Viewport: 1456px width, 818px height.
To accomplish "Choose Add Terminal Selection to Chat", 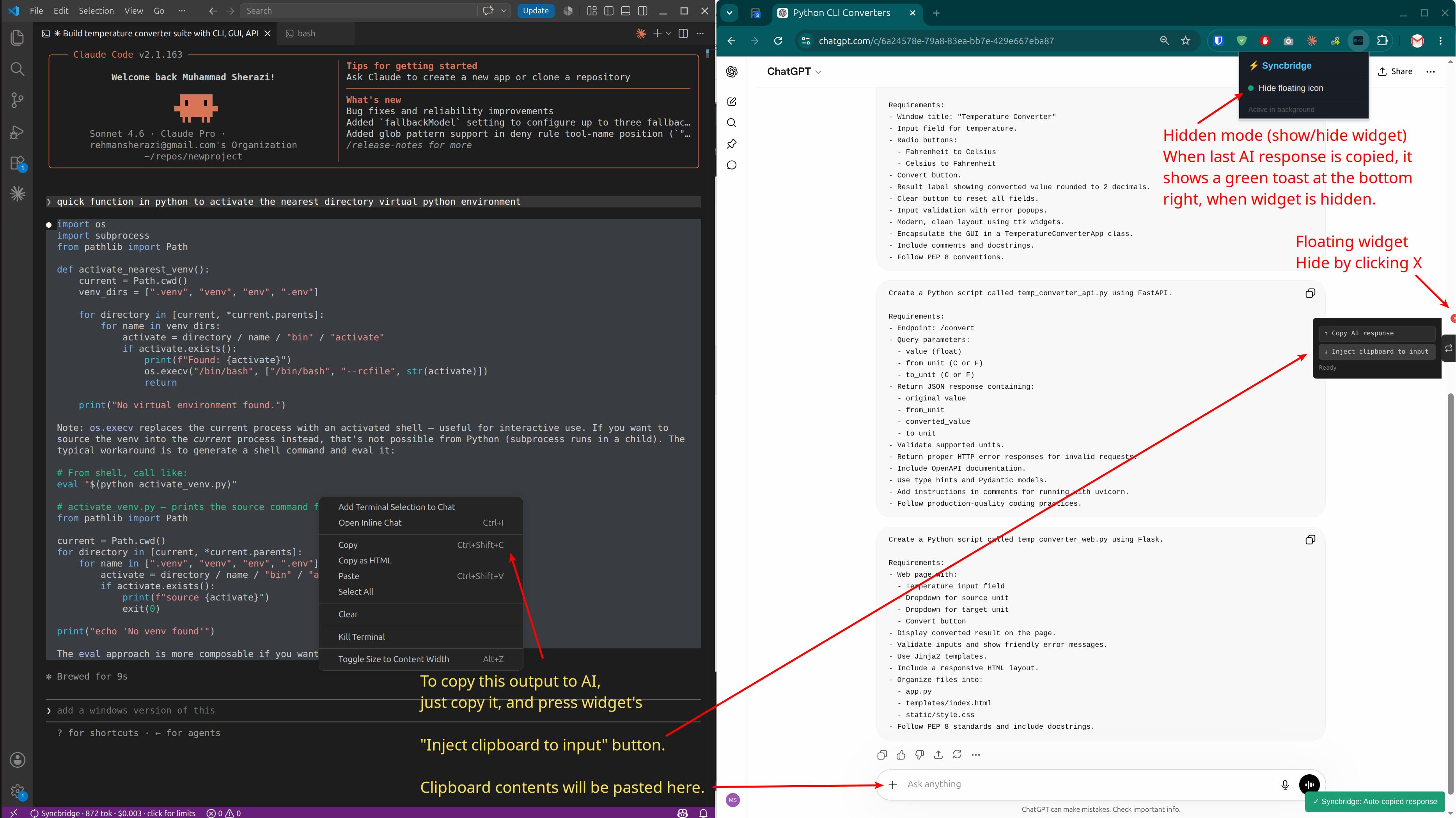I will (x=420, y=507).
